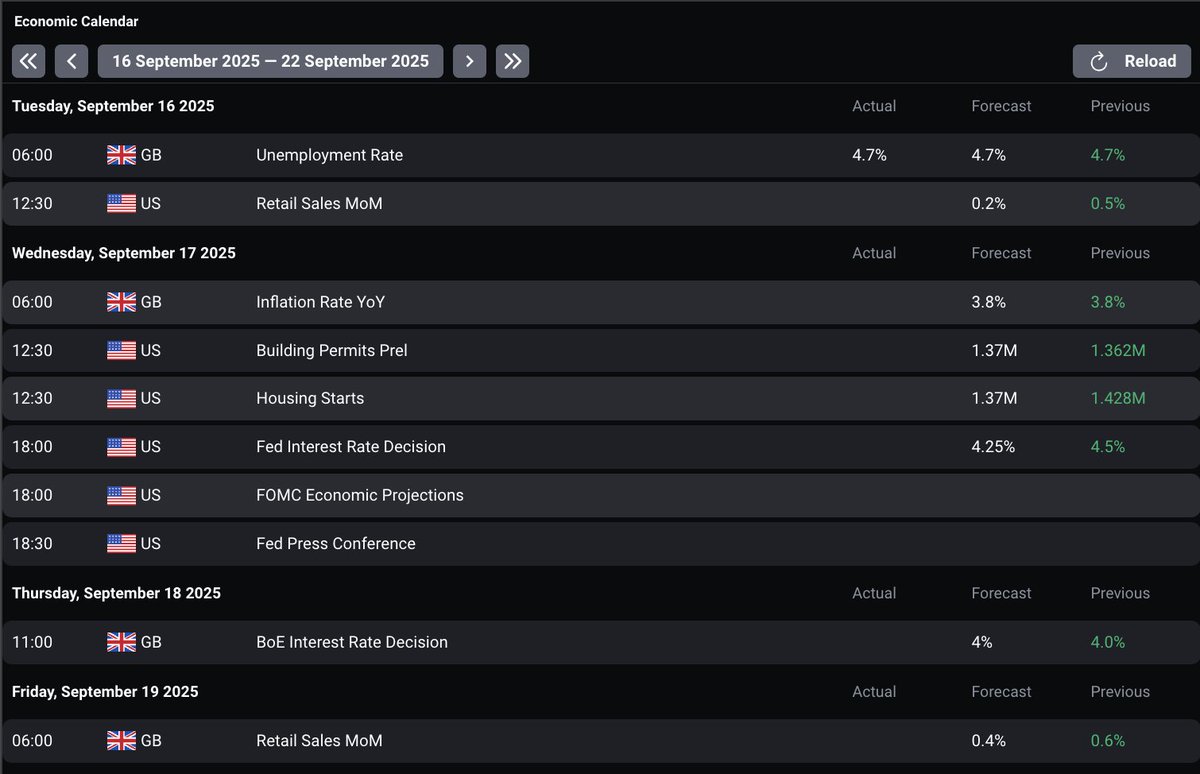1200x774 pixels.
Task: Click US flag on Retail Sales MoM row
Action: pos(121,203)
